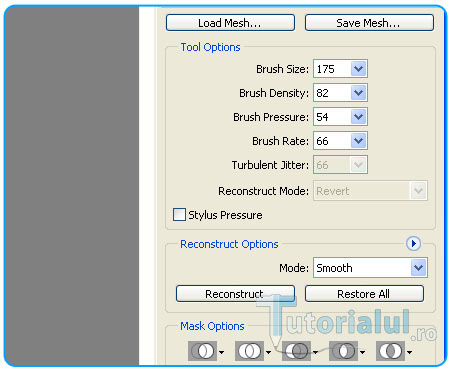
Task: Click the Brush Rate label text
Action: tap(280, 141)
